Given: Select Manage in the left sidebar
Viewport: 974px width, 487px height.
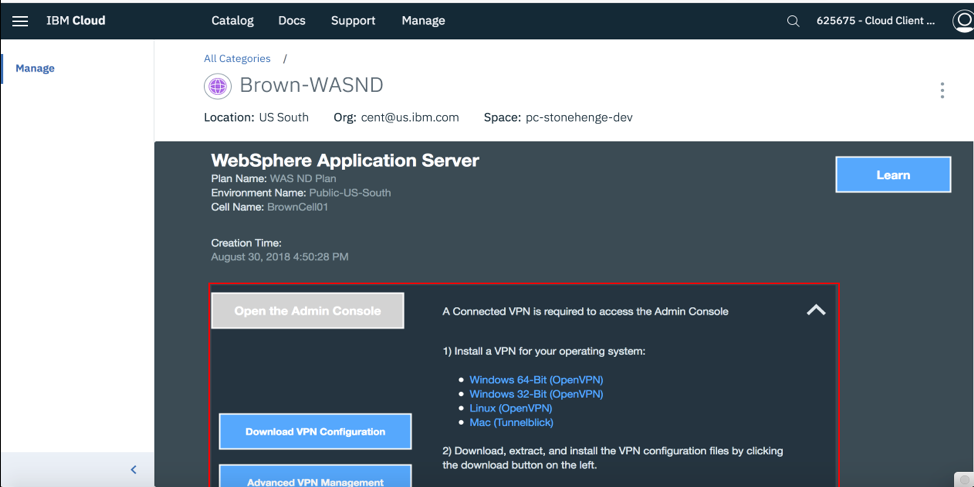Looking at the screenshot, I should coord(35,69).
